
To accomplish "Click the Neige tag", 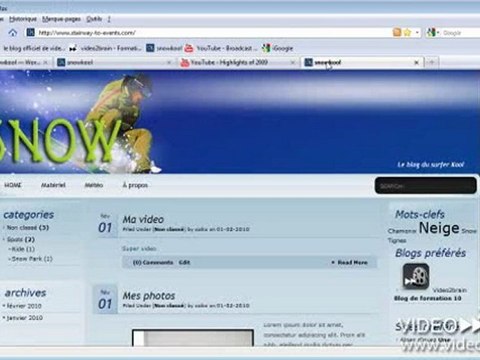I will (439, 228).
